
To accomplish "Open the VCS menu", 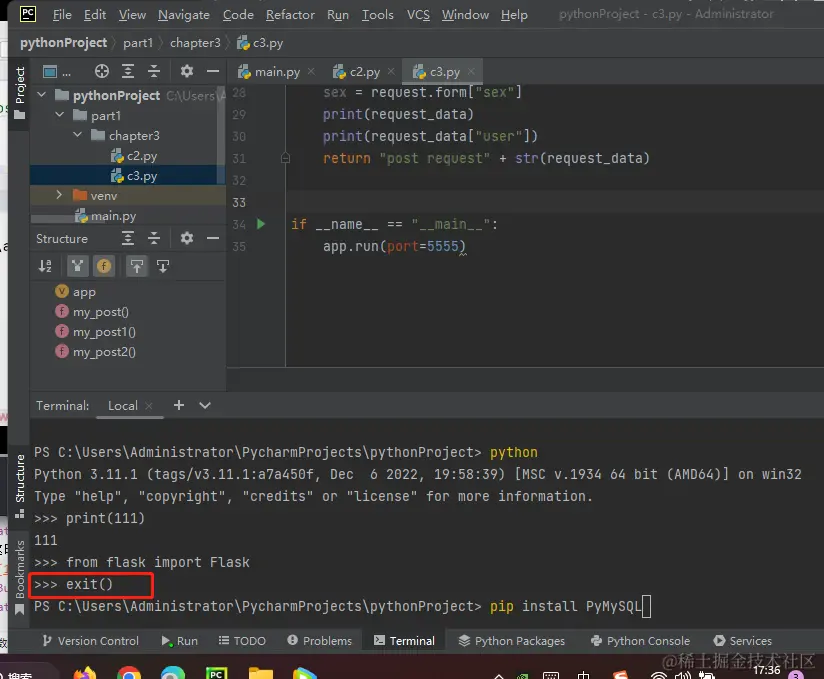I will coord(418,15).
